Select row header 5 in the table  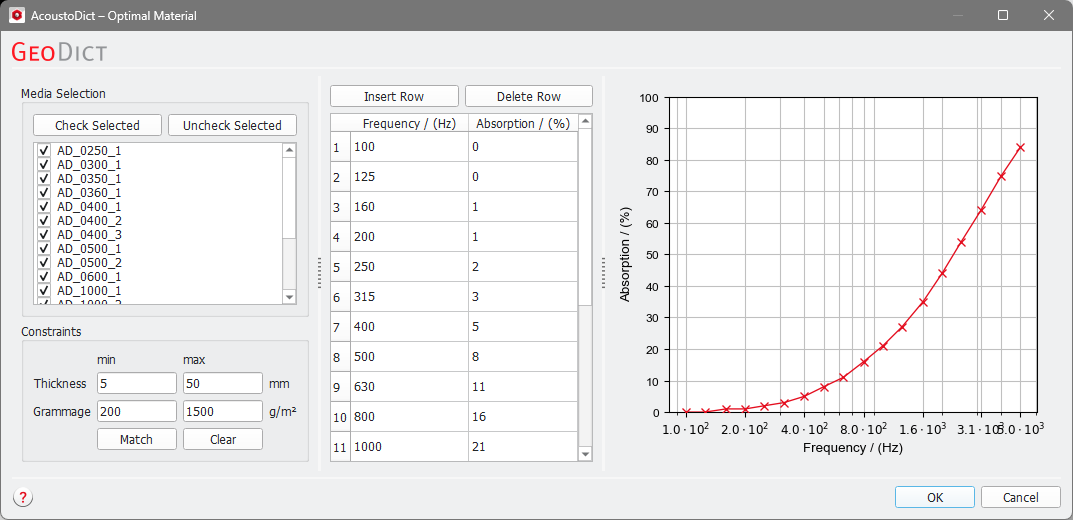(x=340, y=267)
